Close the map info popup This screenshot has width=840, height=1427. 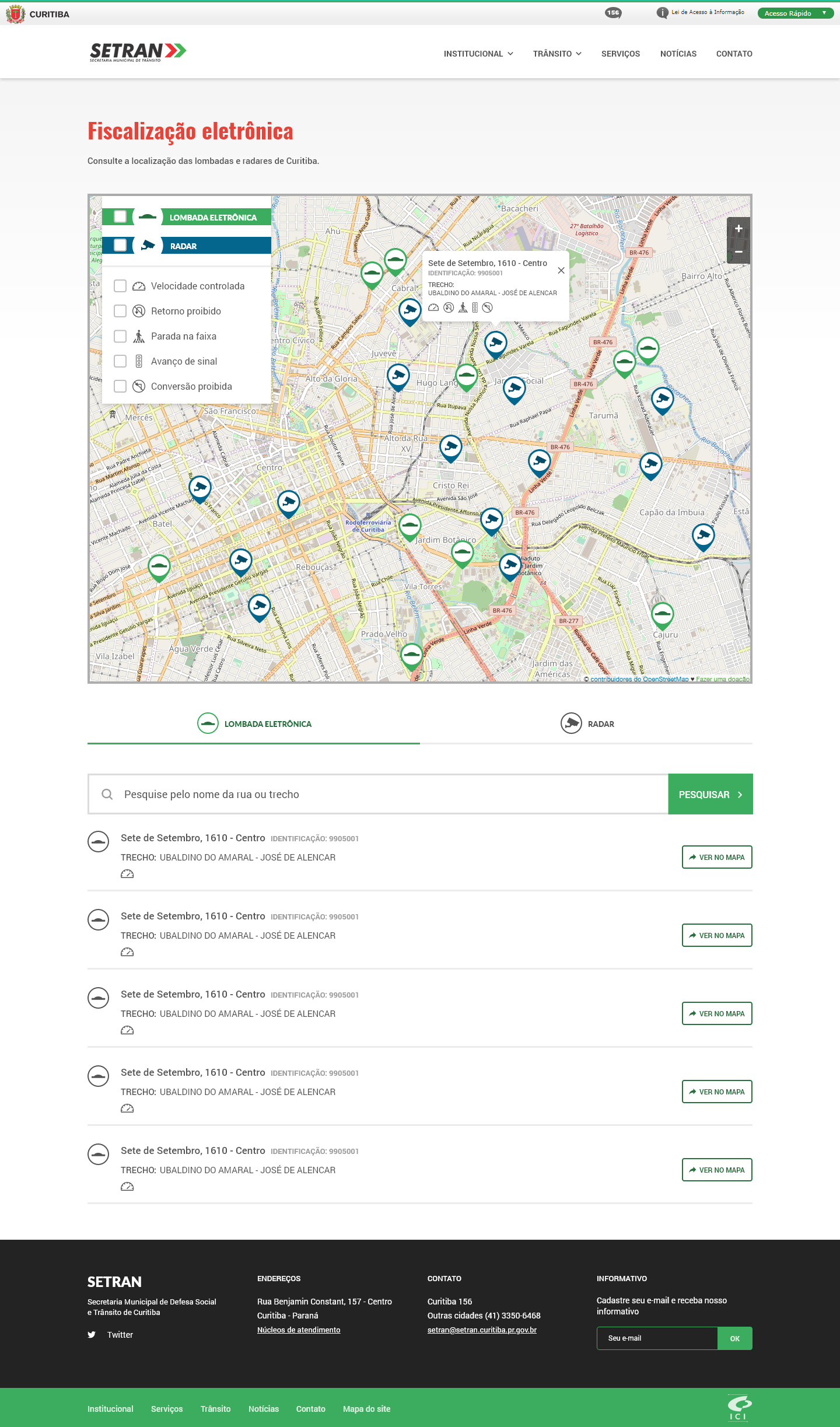pos(561,271)
